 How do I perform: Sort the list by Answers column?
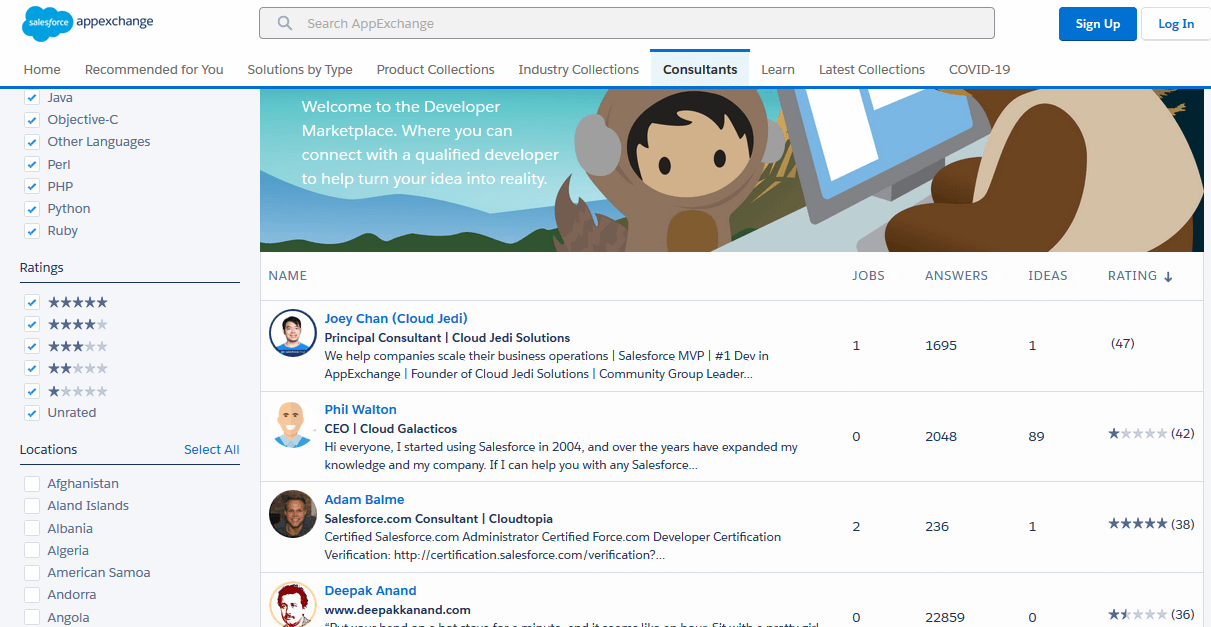pyautogui.click(x=955, y=276)
